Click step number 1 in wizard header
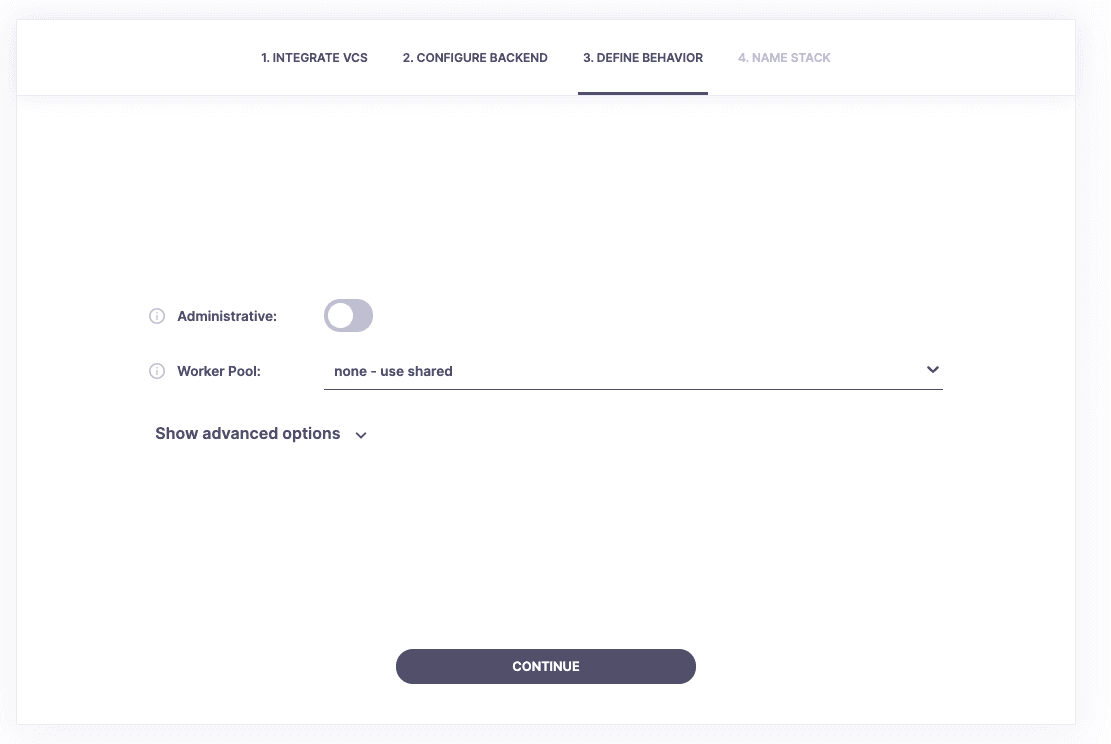 coord(265,57)
